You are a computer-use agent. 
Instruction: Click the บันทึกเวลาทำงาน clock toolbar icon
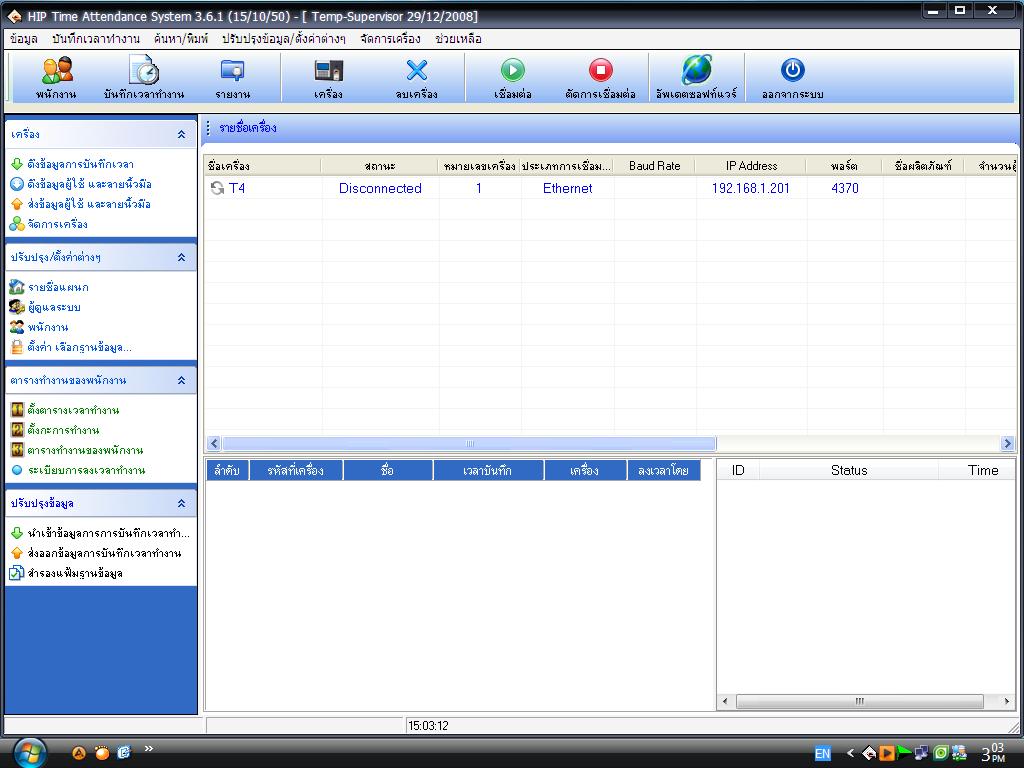[x=144, y=70]
